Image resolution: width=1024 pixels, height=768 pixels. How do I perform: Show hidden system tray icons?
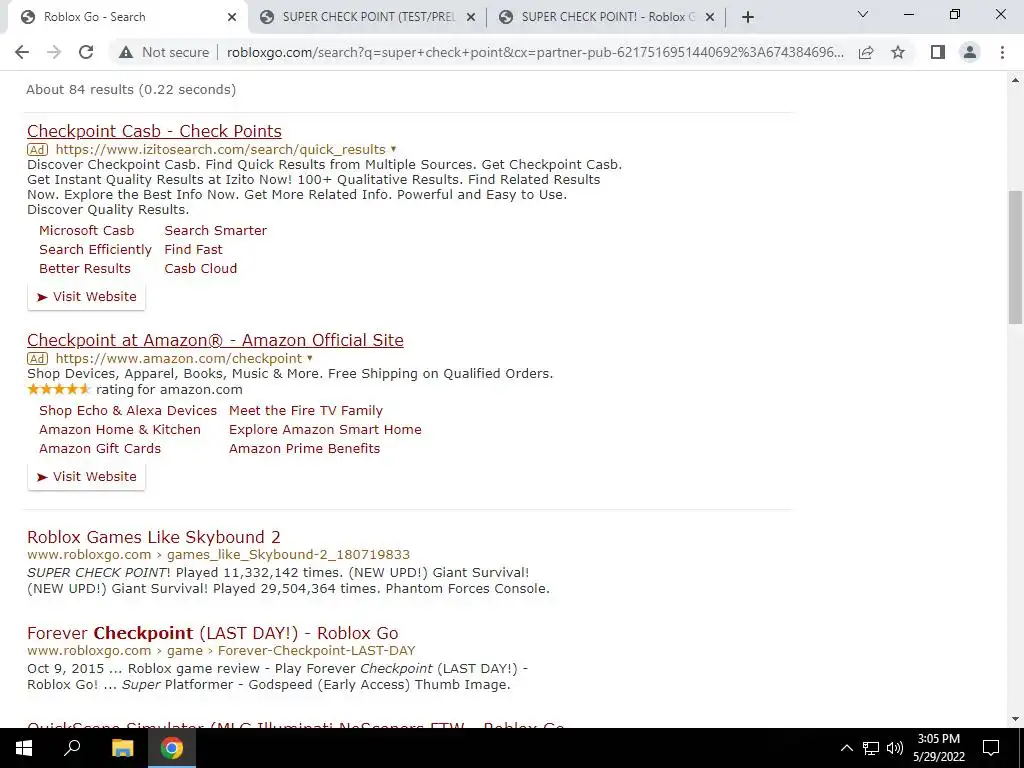[846, 748]
